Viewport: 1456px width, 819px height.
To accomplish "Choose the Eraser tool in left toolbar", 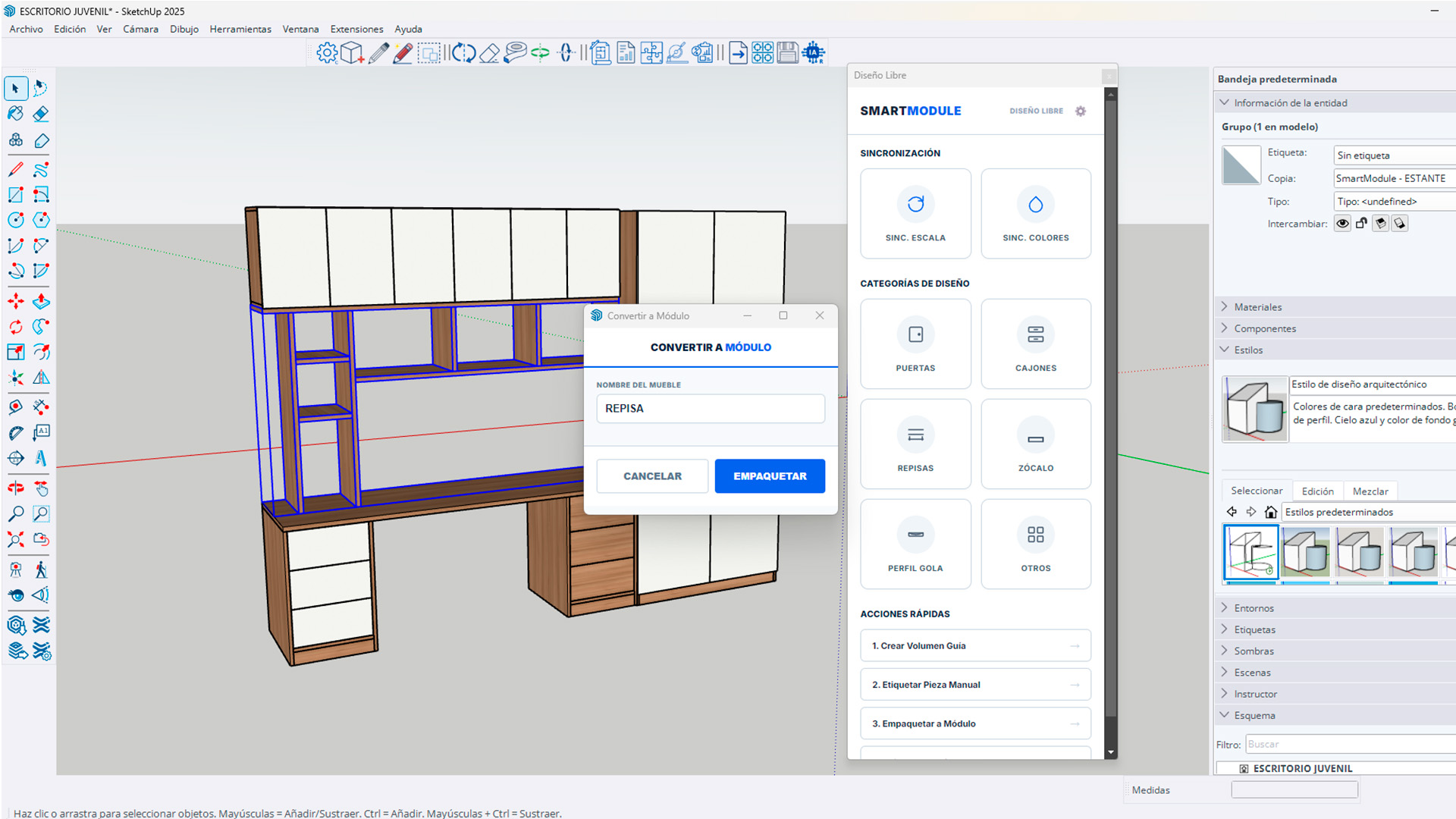I will (41, 114).
